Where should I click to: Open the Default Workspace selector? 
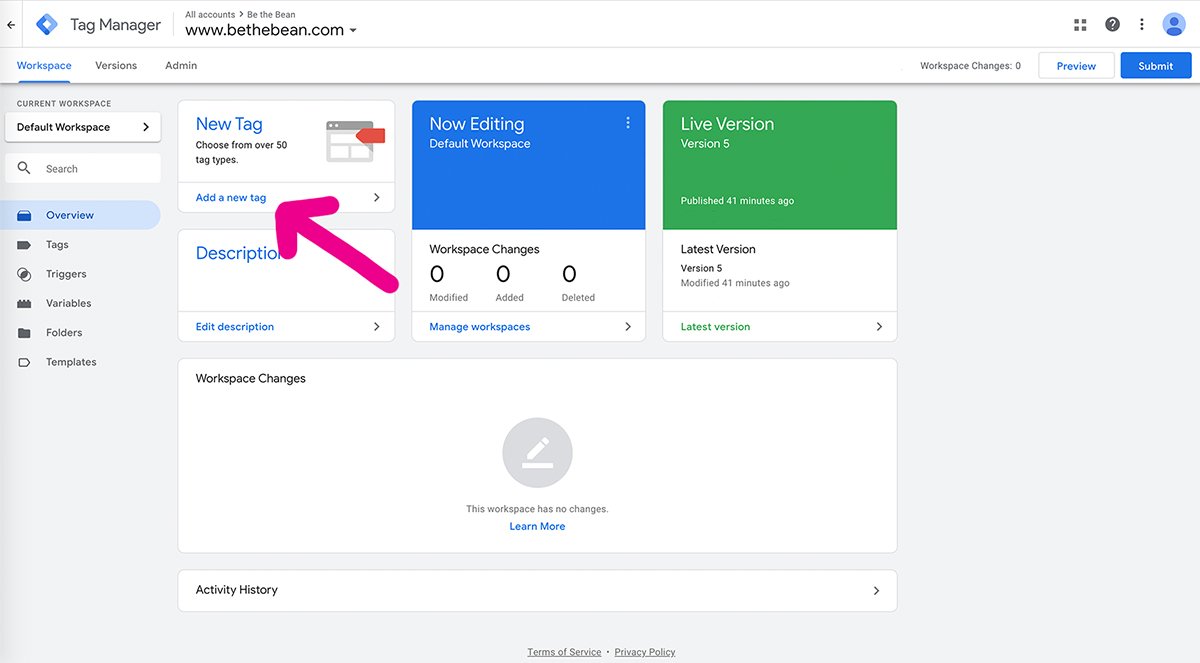point(83,127)
